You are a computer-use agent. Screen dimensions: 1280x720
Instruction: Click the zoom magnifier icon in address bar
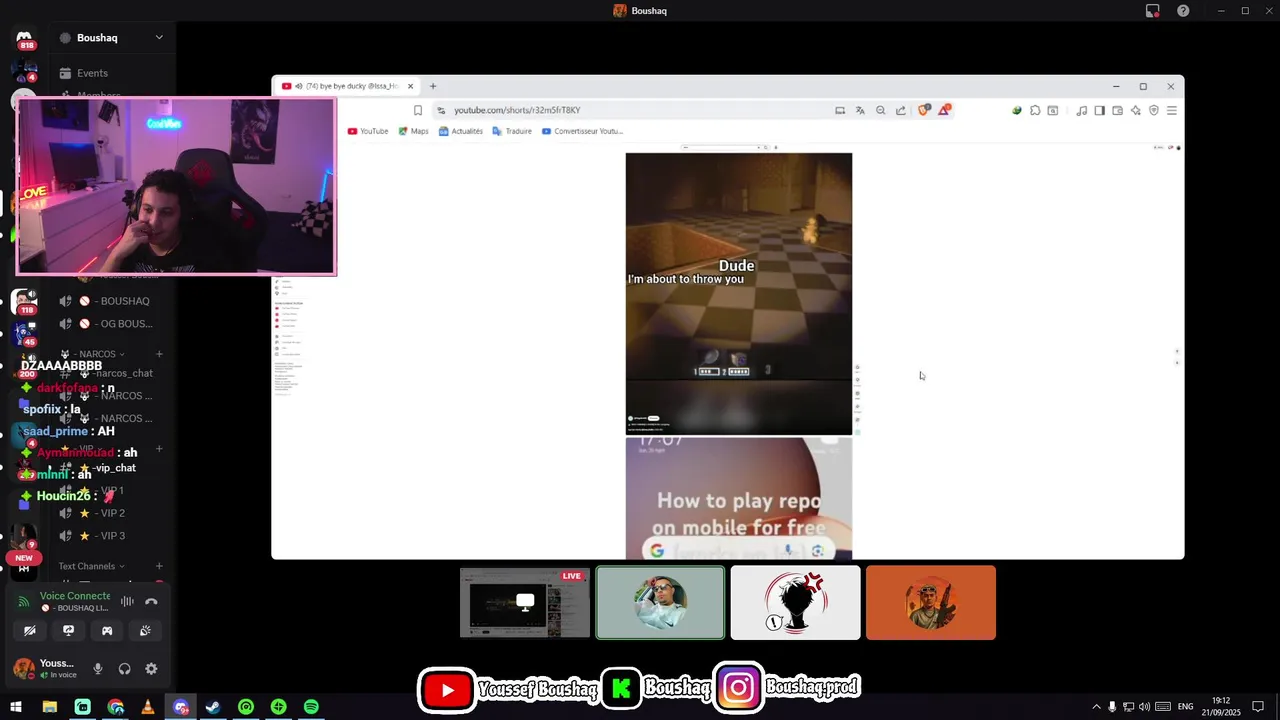click(x=880, y=110)
